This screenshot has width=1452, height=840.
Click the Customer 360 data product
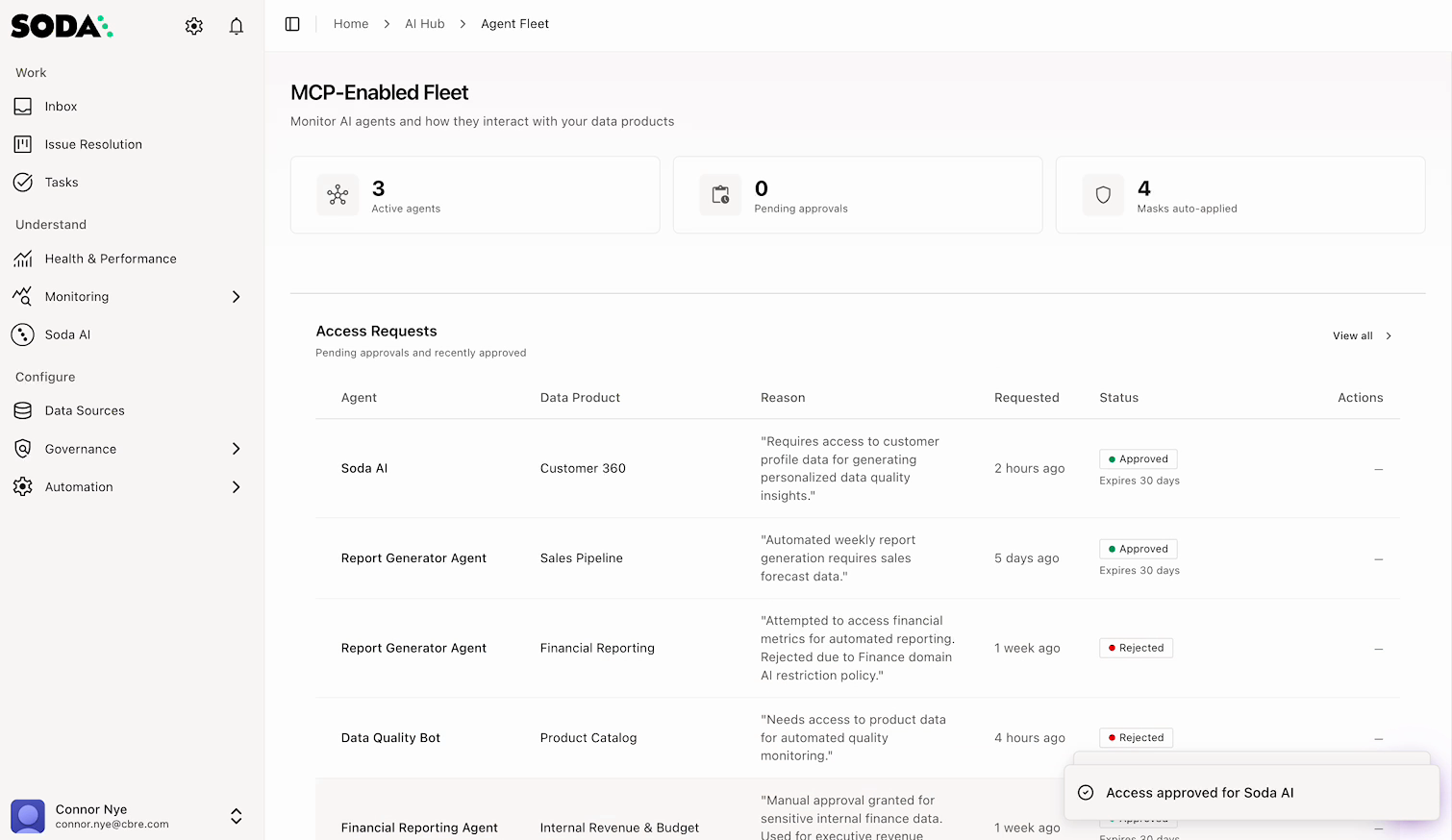[583, 469]
